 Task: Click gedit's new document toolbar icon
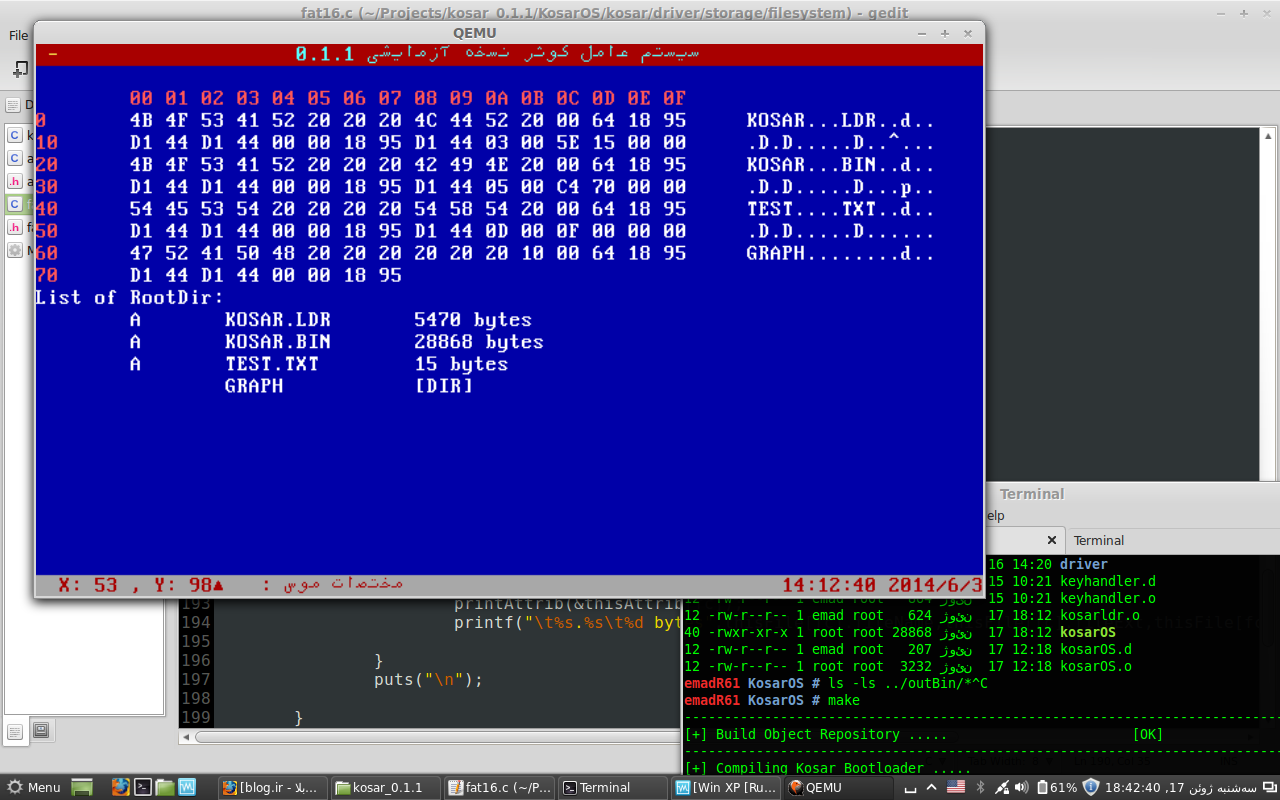[19, 69]
